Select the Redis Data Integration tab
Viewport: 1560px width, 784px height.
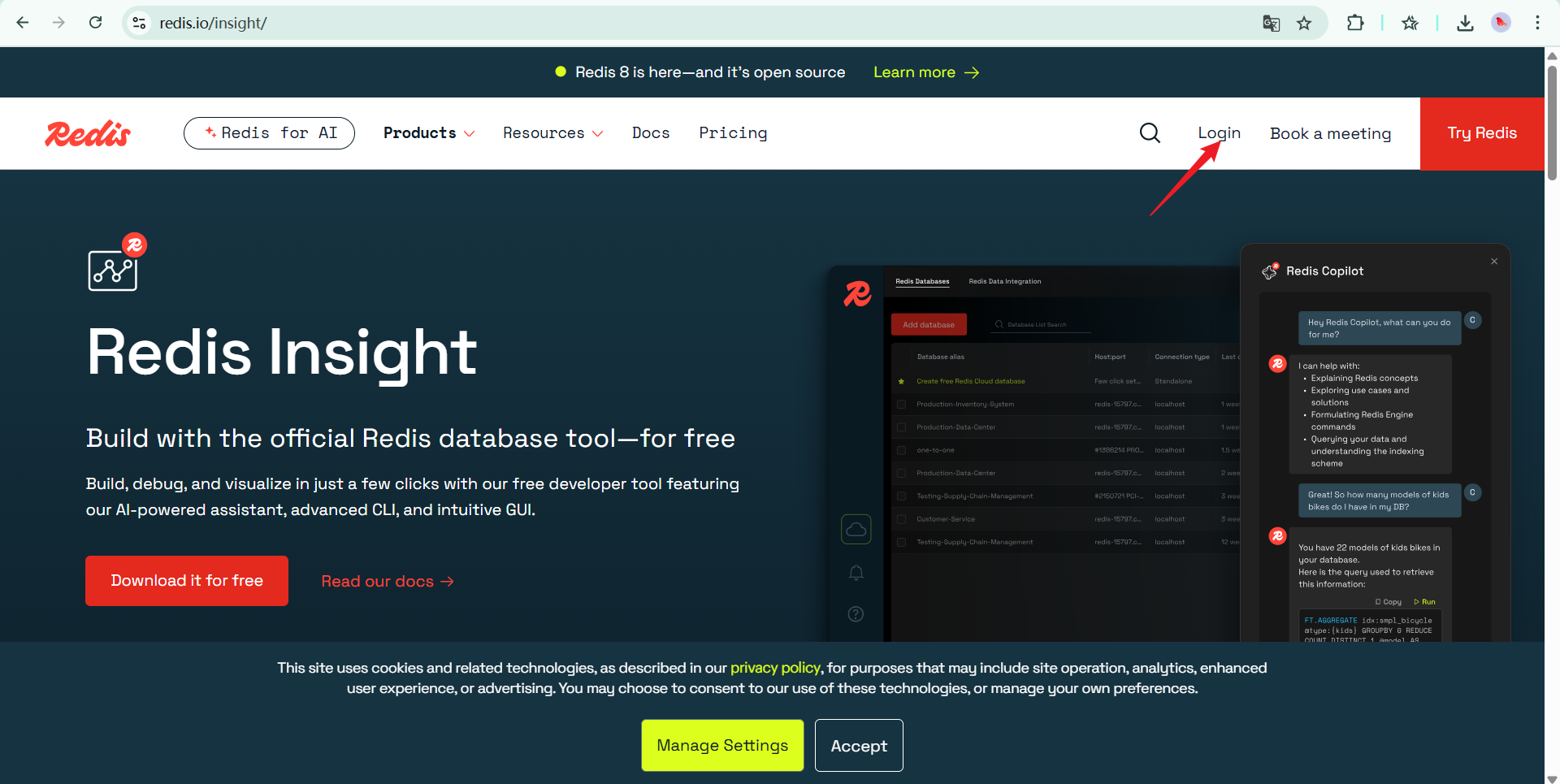[1005, 282]
